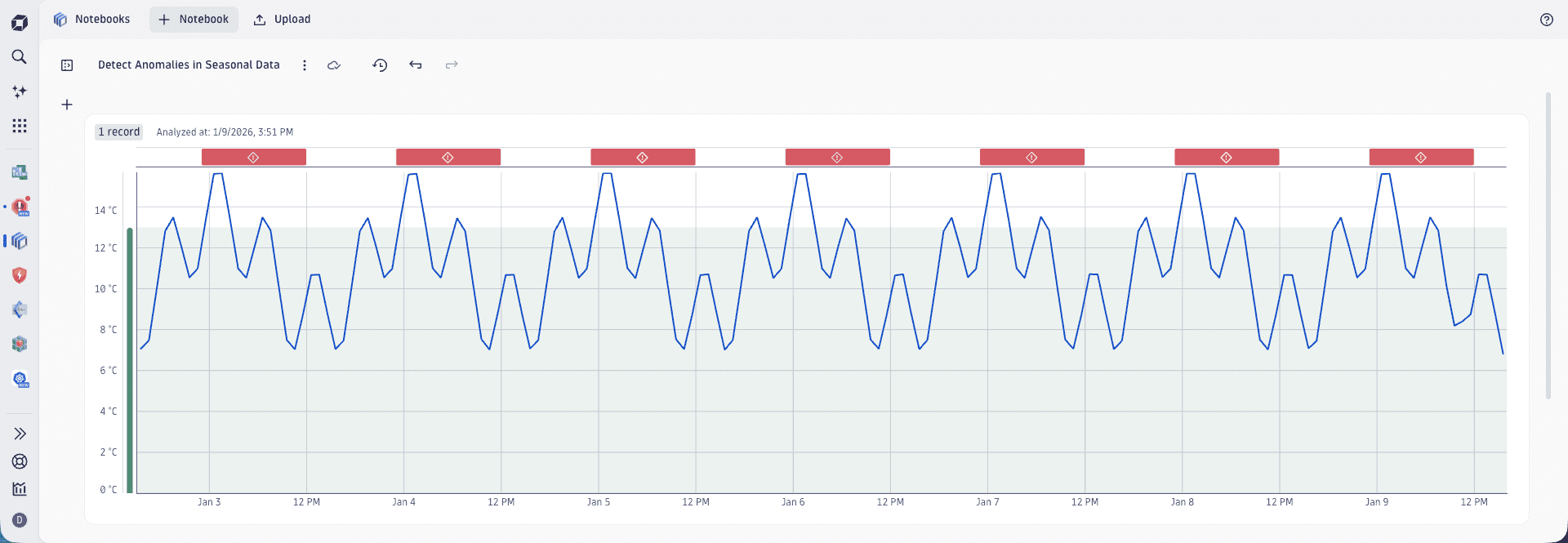1568x543 pixels.
Task: Click the anomaly marker on Jan 8
Action: tap(1227, 157)
